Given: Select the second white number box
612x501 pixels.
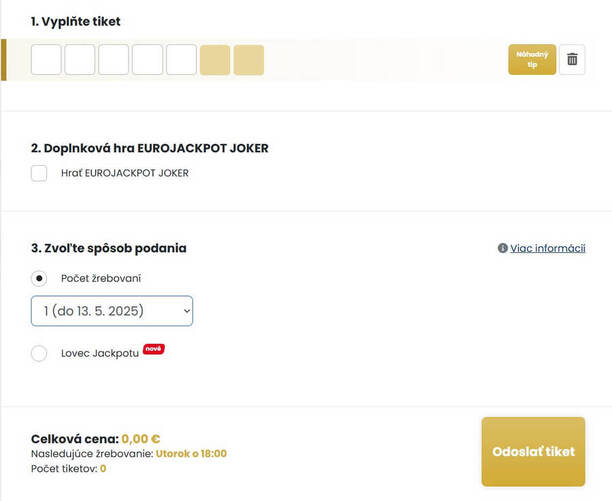Looking at the screenshot, I should click(x=80, y=59).
